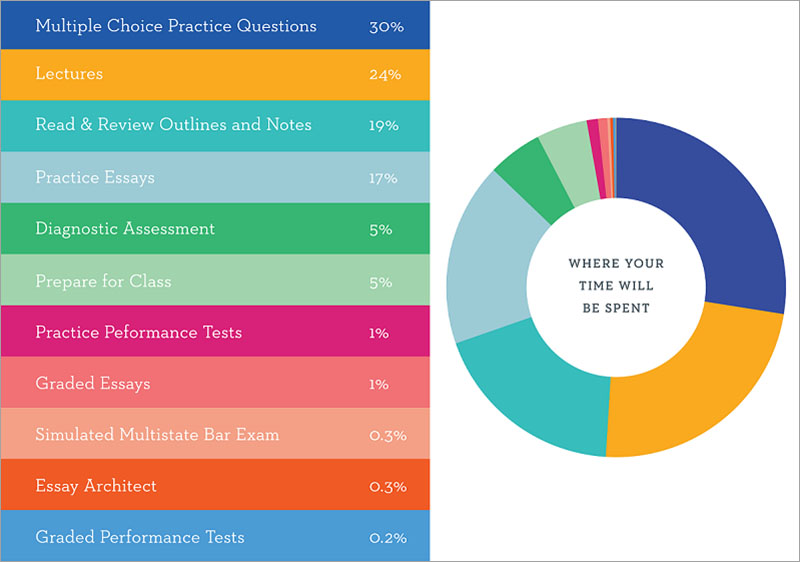Click the 30% percentage value
This screenshot has width=800, height=562.
click(x=386, y=26)
